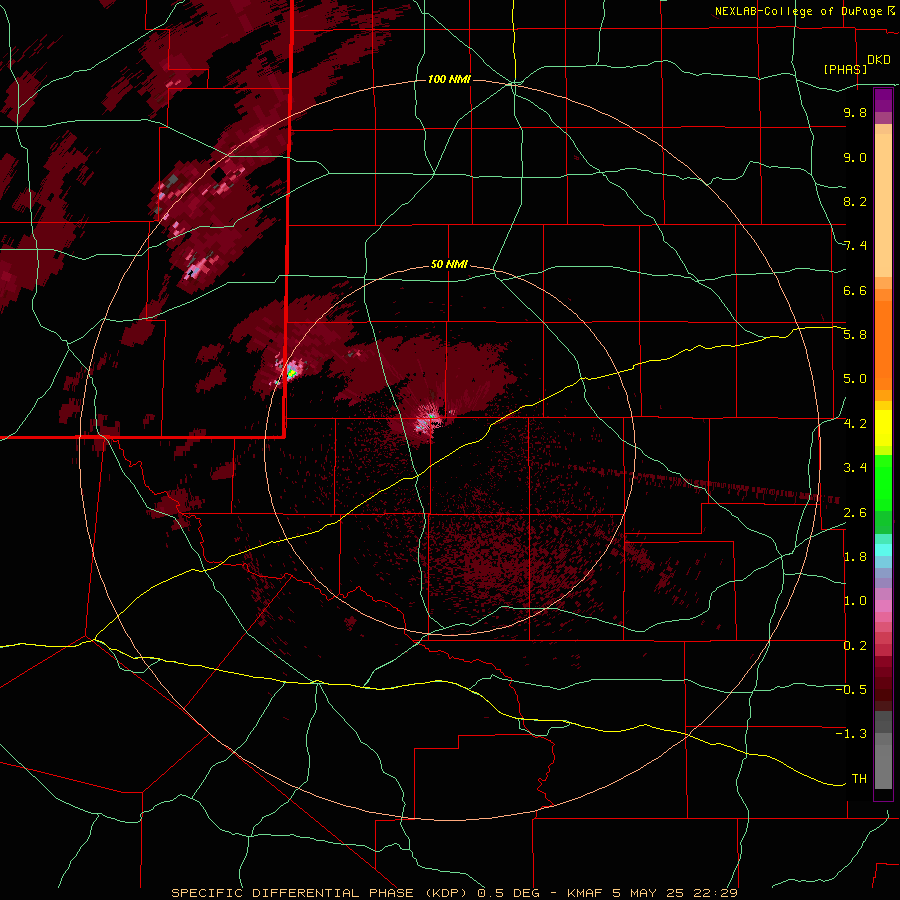
Task: Click the Specific Differential Phase (KDP) caption
Action: [x=319, y=893]
